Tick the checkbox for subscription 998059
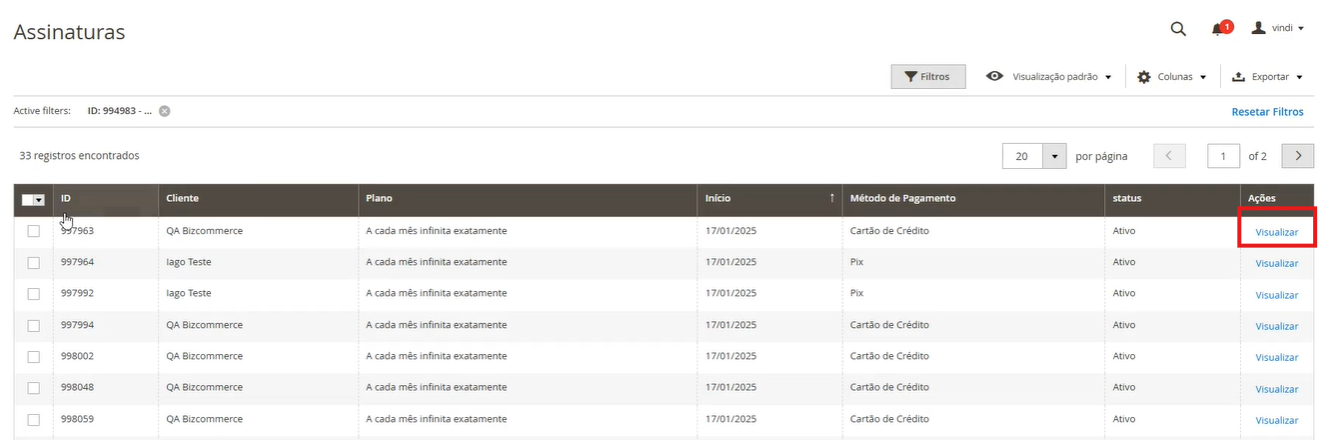Screen dimensions: 1325x440 (x=34, y=420)
